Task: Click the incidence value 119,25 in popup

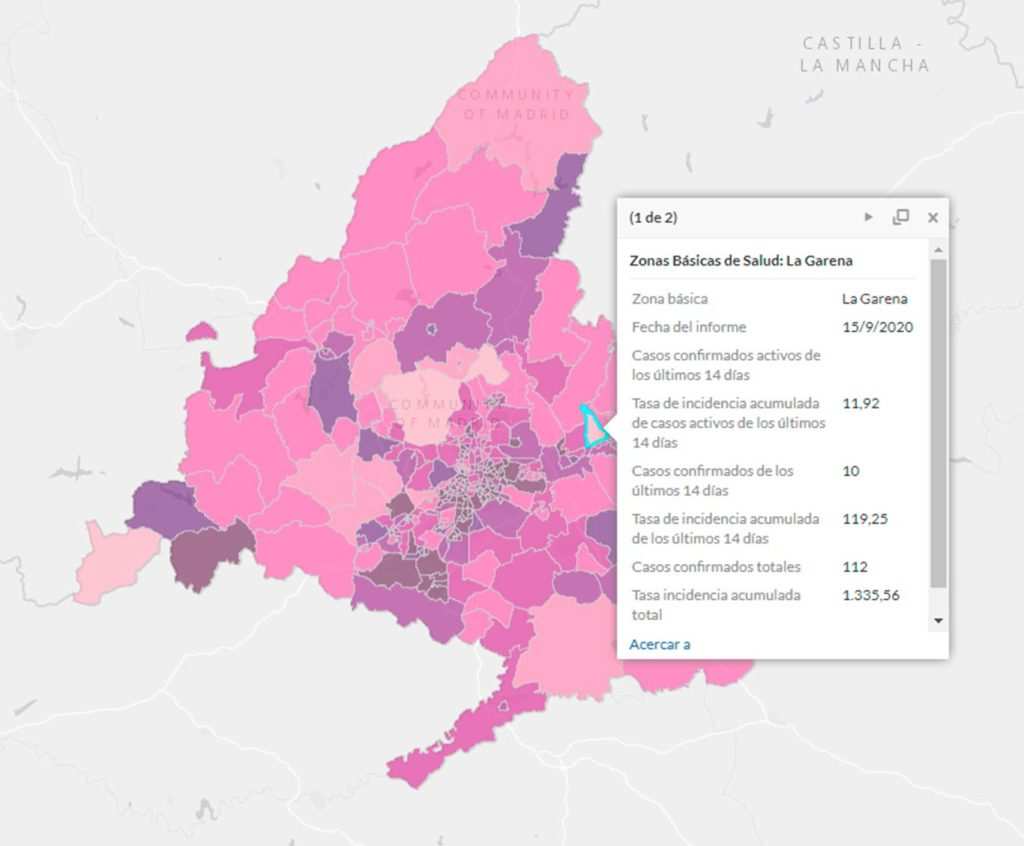Action: coord(864,519)
